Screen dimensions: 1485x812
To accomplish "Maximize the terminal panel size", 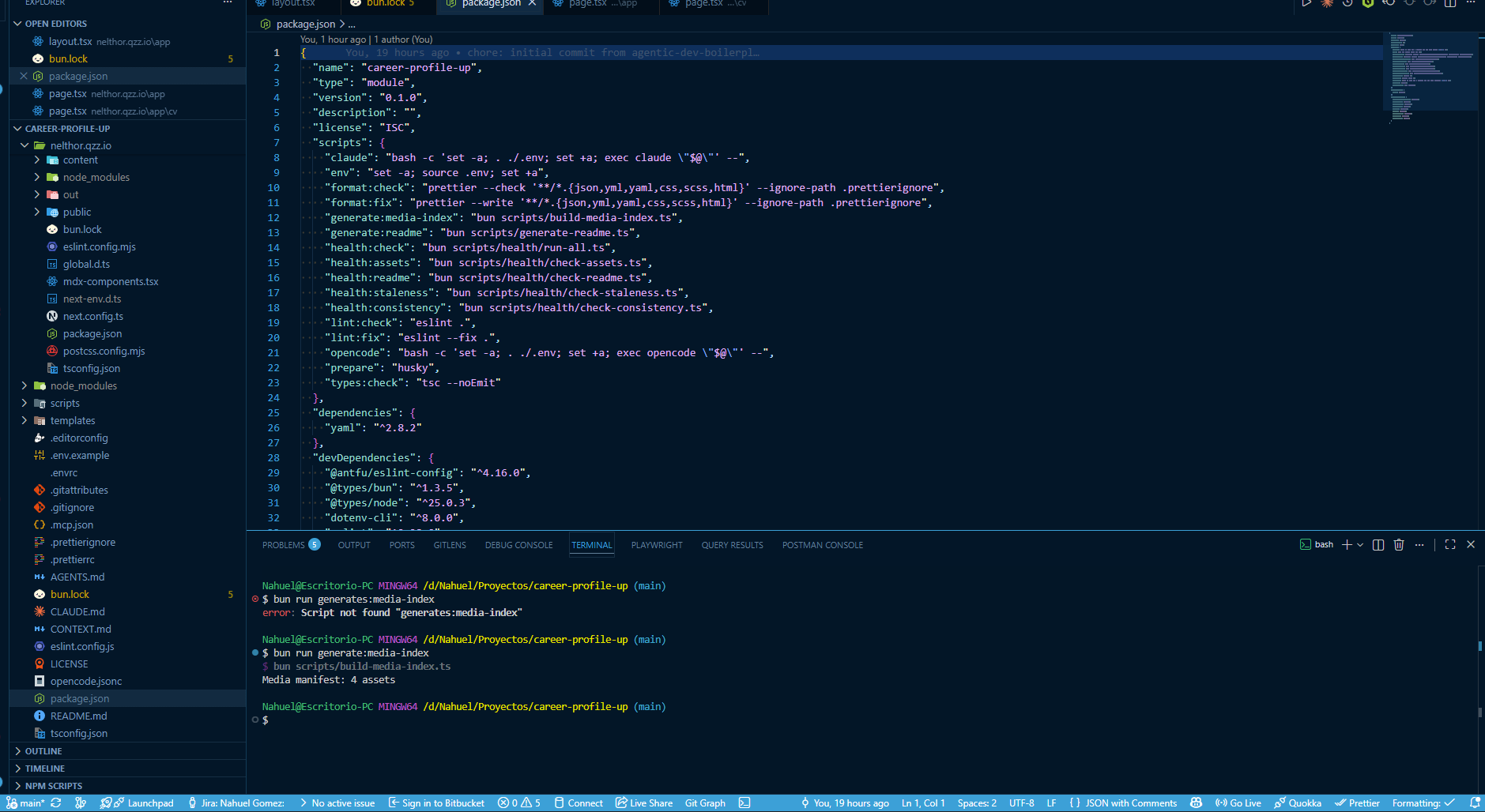I will tap(1450, 545).
